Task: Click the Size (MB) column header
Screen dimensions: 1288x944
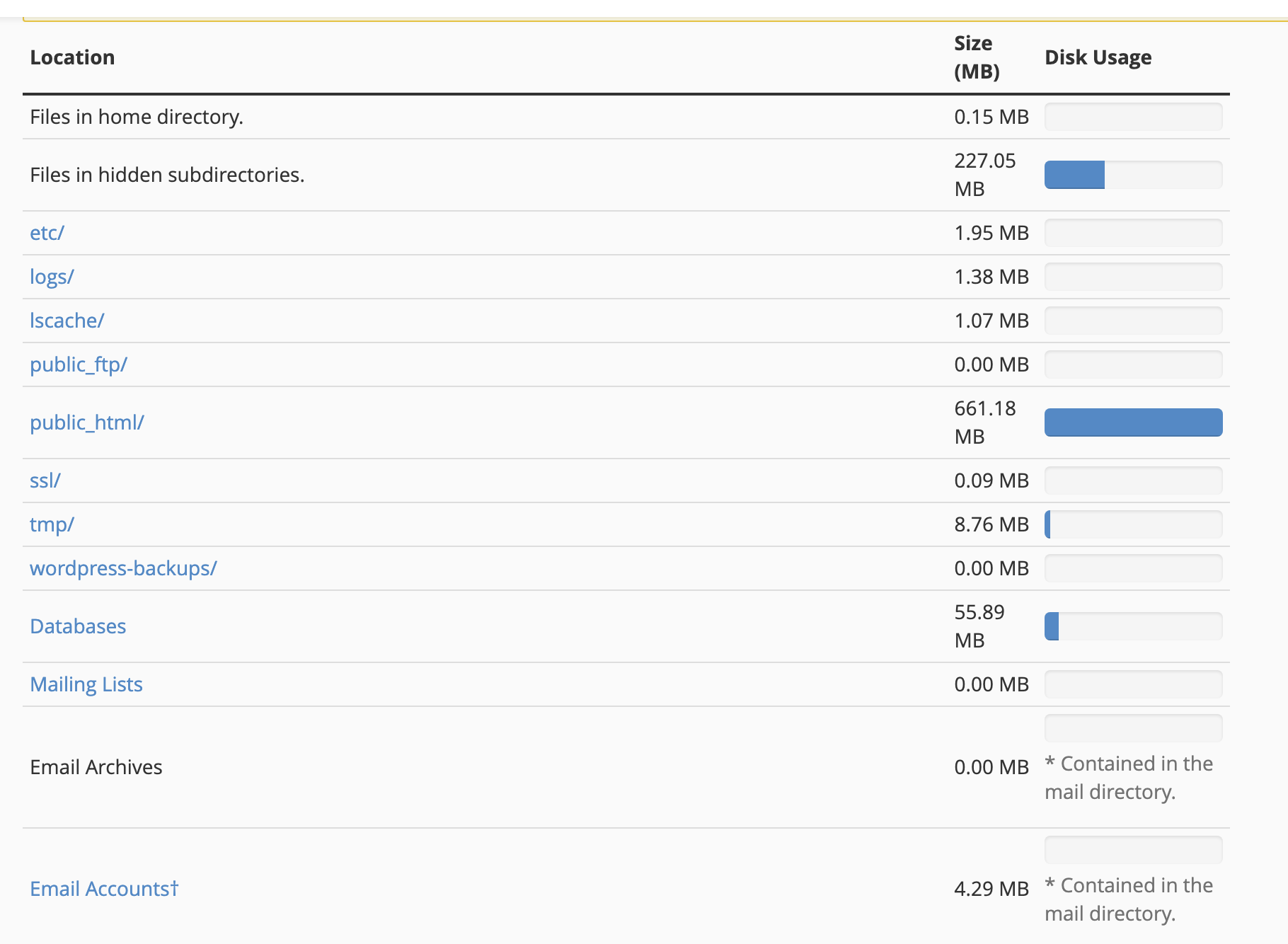Action: 977,57
